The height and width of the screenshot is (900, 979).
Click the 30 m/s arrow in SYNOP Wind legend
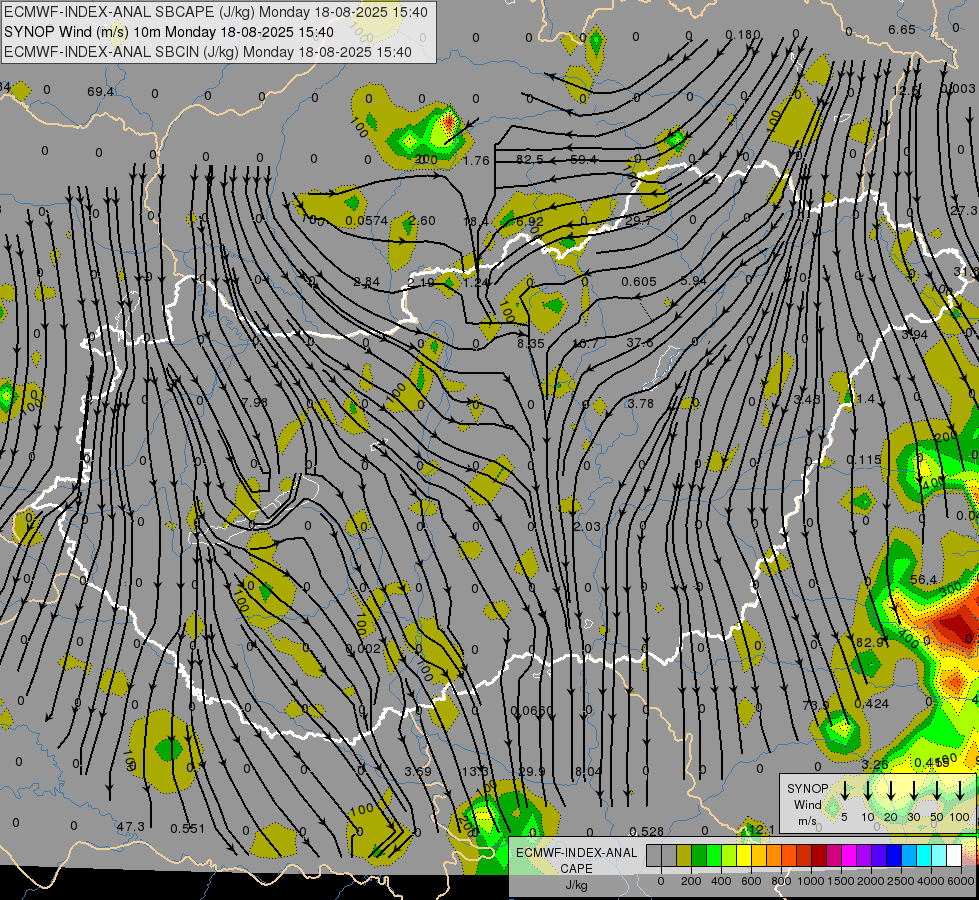tap(913, 790)
